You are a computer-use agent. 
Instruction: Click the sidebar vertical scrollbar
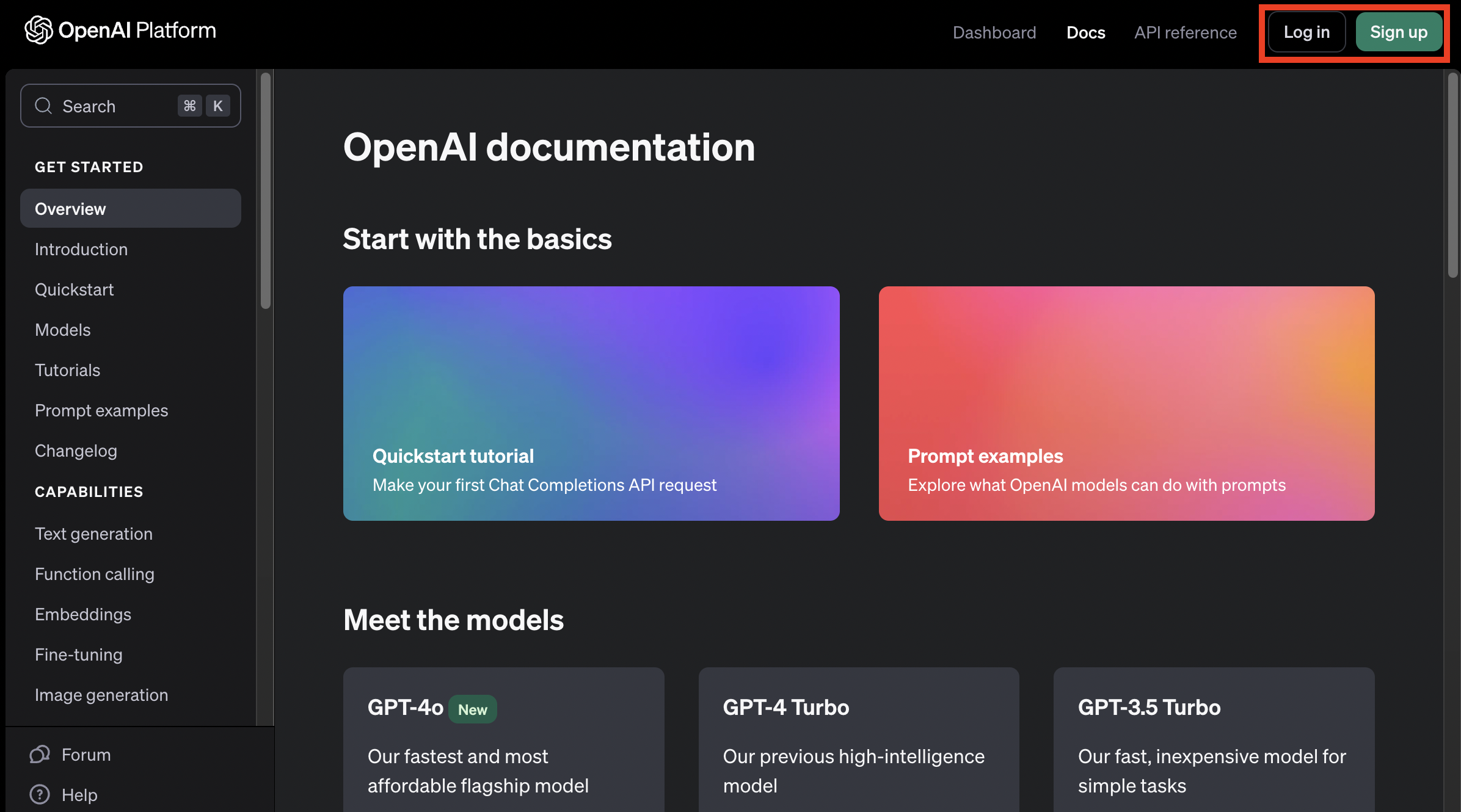tap(265, 190)
